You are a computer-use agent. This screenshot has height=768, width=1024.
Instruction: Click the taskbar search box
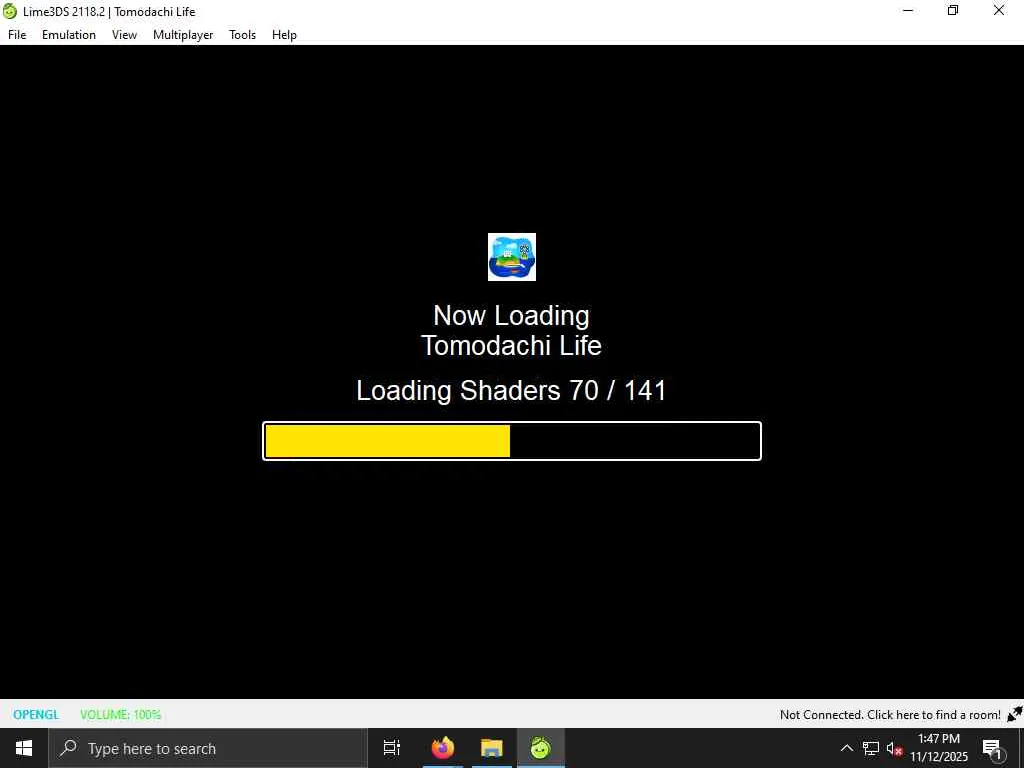pos(208,748)
